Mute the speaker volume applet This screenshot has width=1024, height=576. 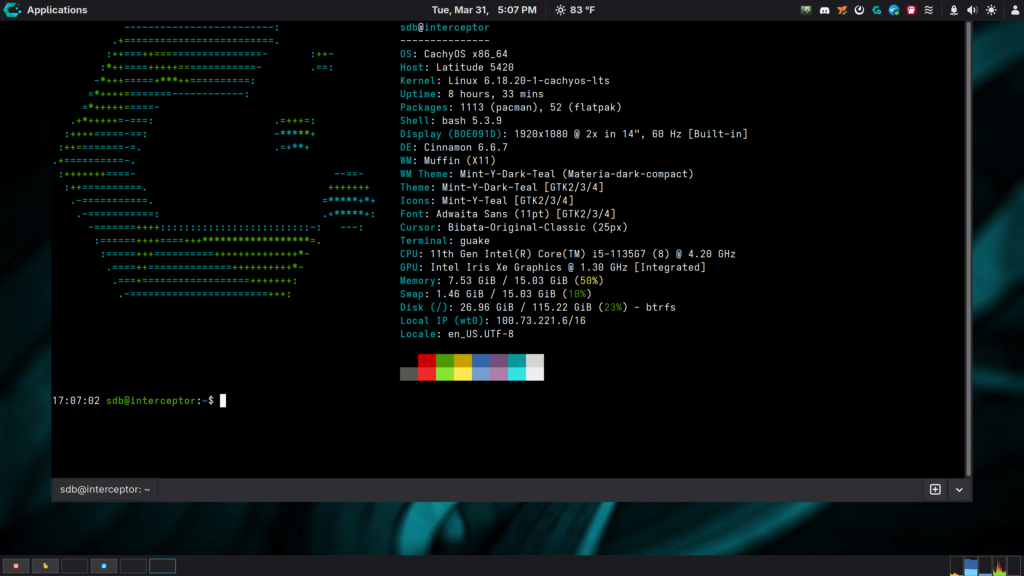pyautogui.click(x=972, y=9)
